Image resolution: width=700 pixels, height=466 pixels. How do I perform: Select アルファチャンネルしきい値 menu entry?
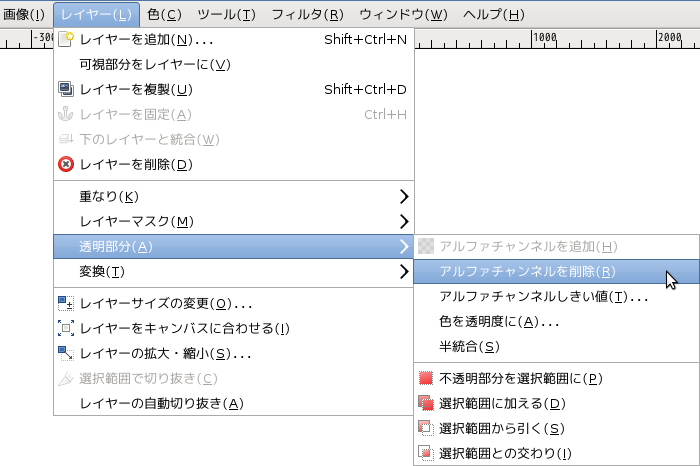click(x=544, y=296)
